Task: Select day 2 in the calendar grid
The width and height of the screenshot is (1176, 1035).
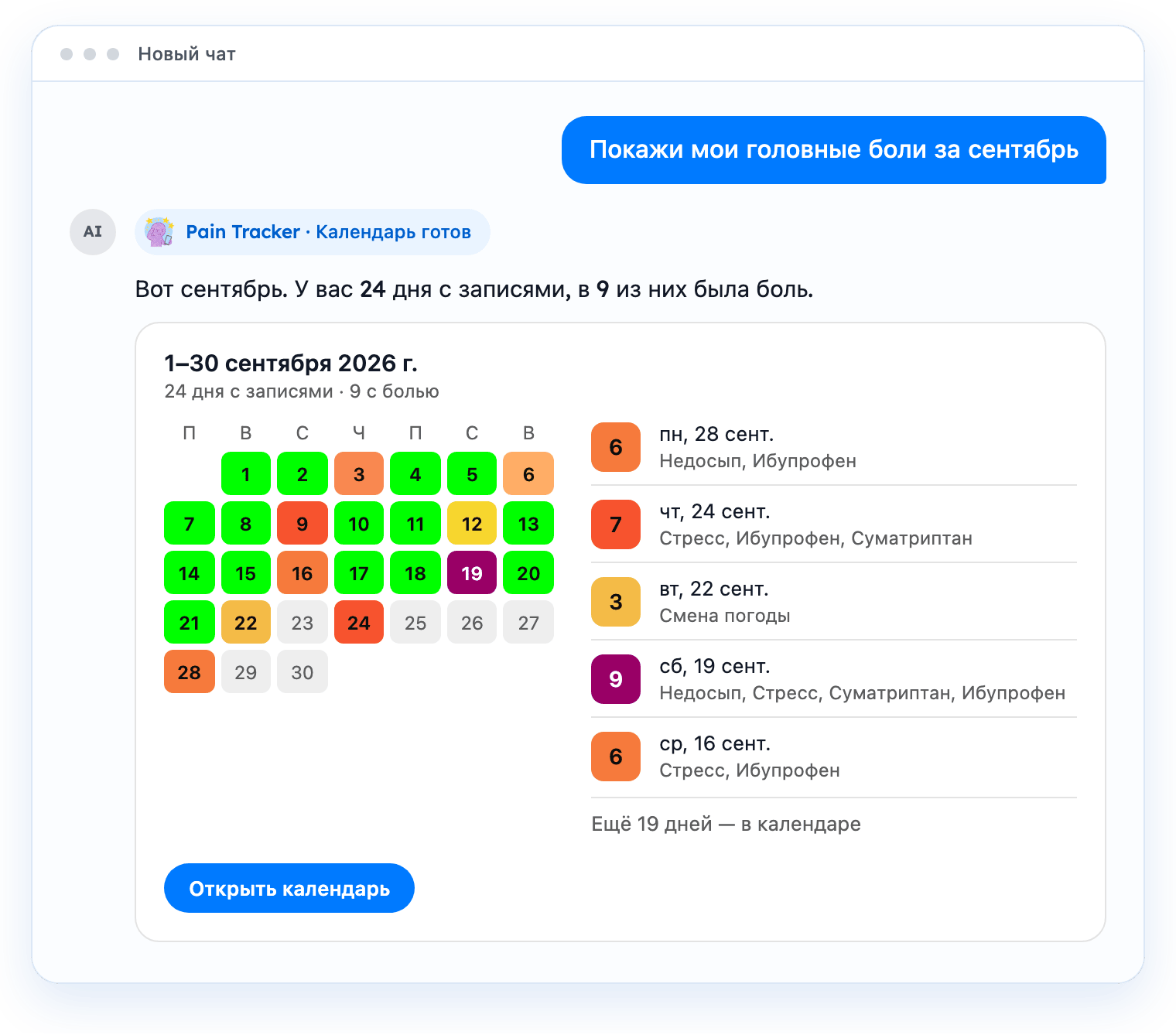Action: click(x=303, y=473)
